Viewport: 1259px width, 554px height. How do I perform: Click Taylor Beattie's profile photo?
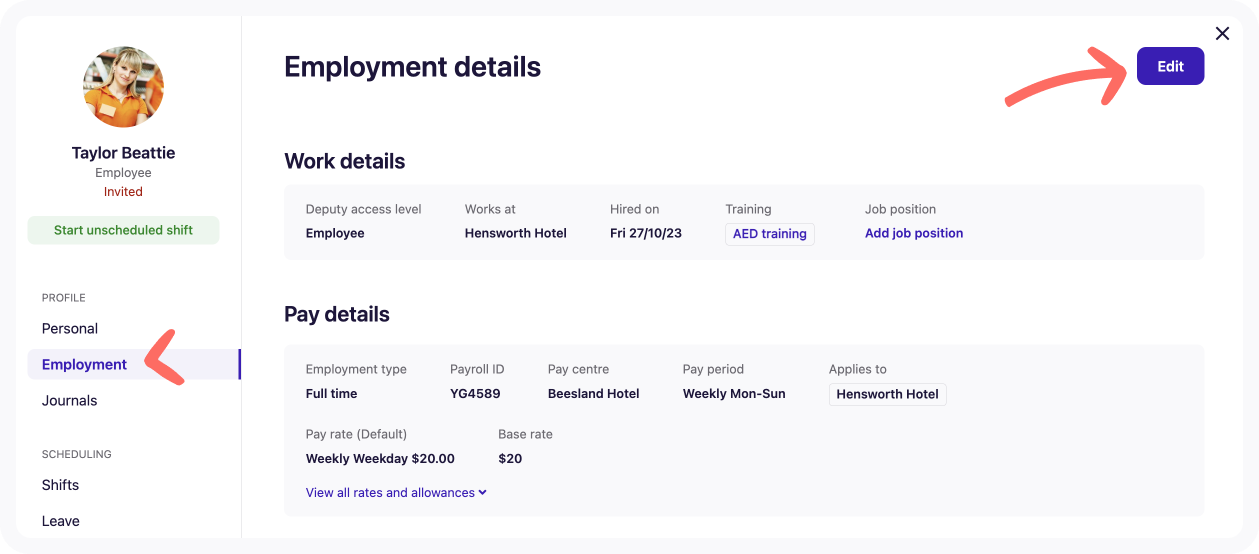coord(123,87)
